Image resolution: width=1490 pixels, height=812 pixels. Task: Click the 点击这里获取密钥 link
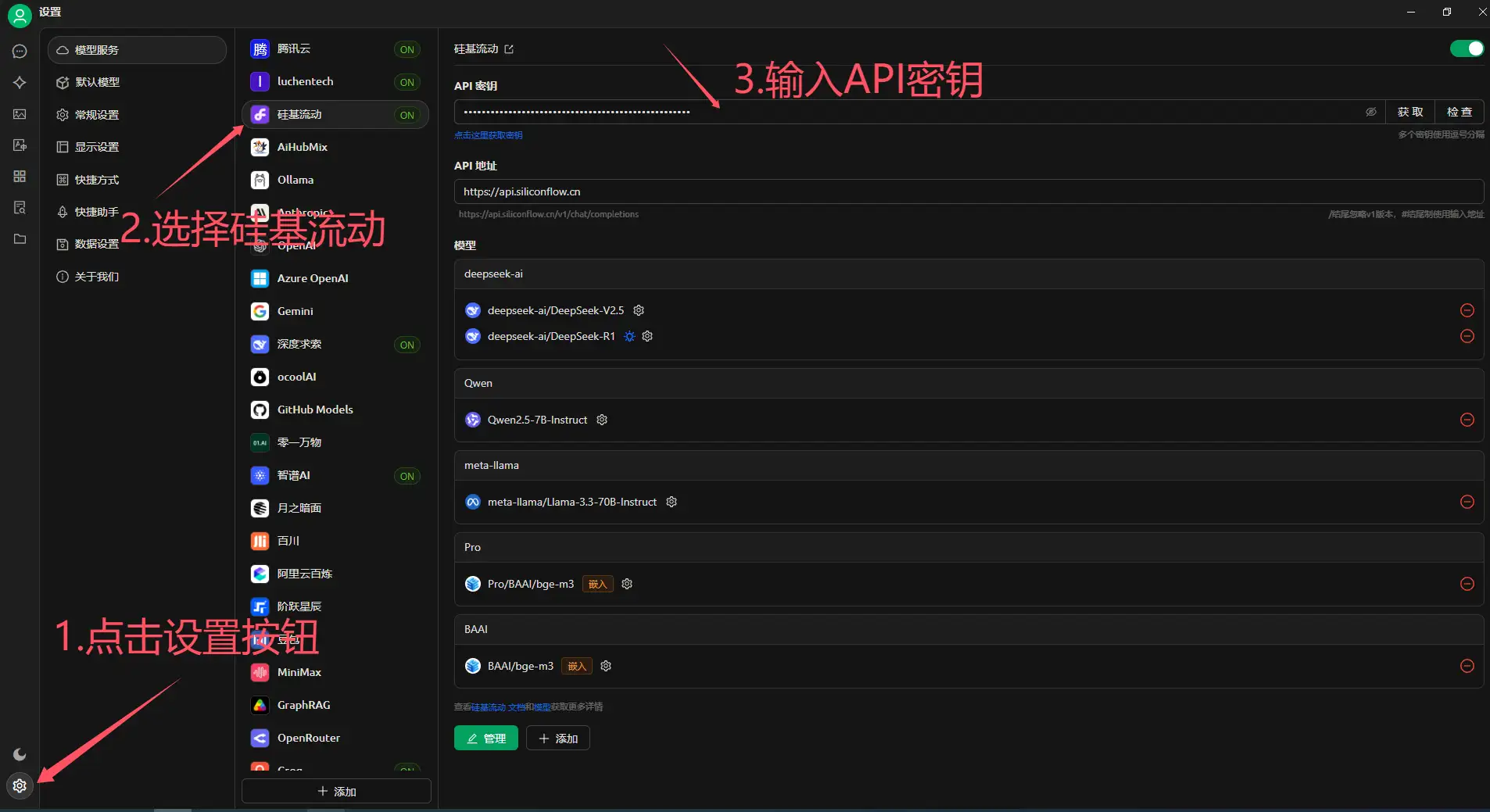(x=489, y=134)
